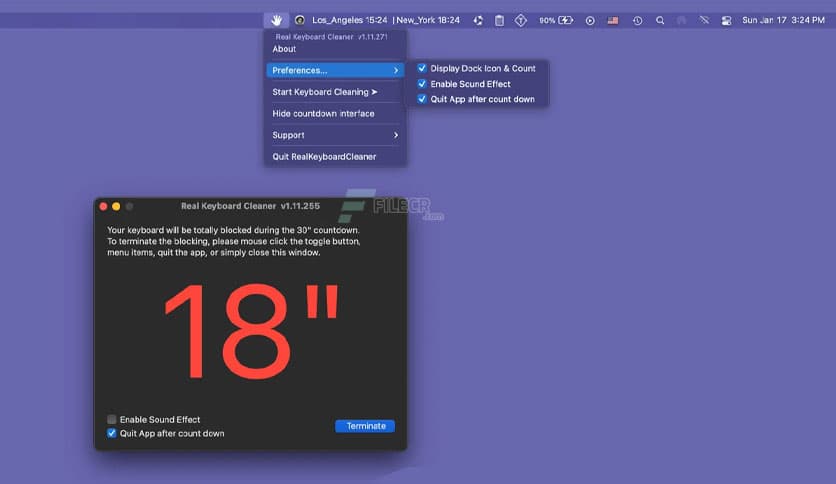Click the Real Keyboard Cleaner hand icon in menu bar
The height and width of the screenshot is (484, 836).
pos(276,20)
